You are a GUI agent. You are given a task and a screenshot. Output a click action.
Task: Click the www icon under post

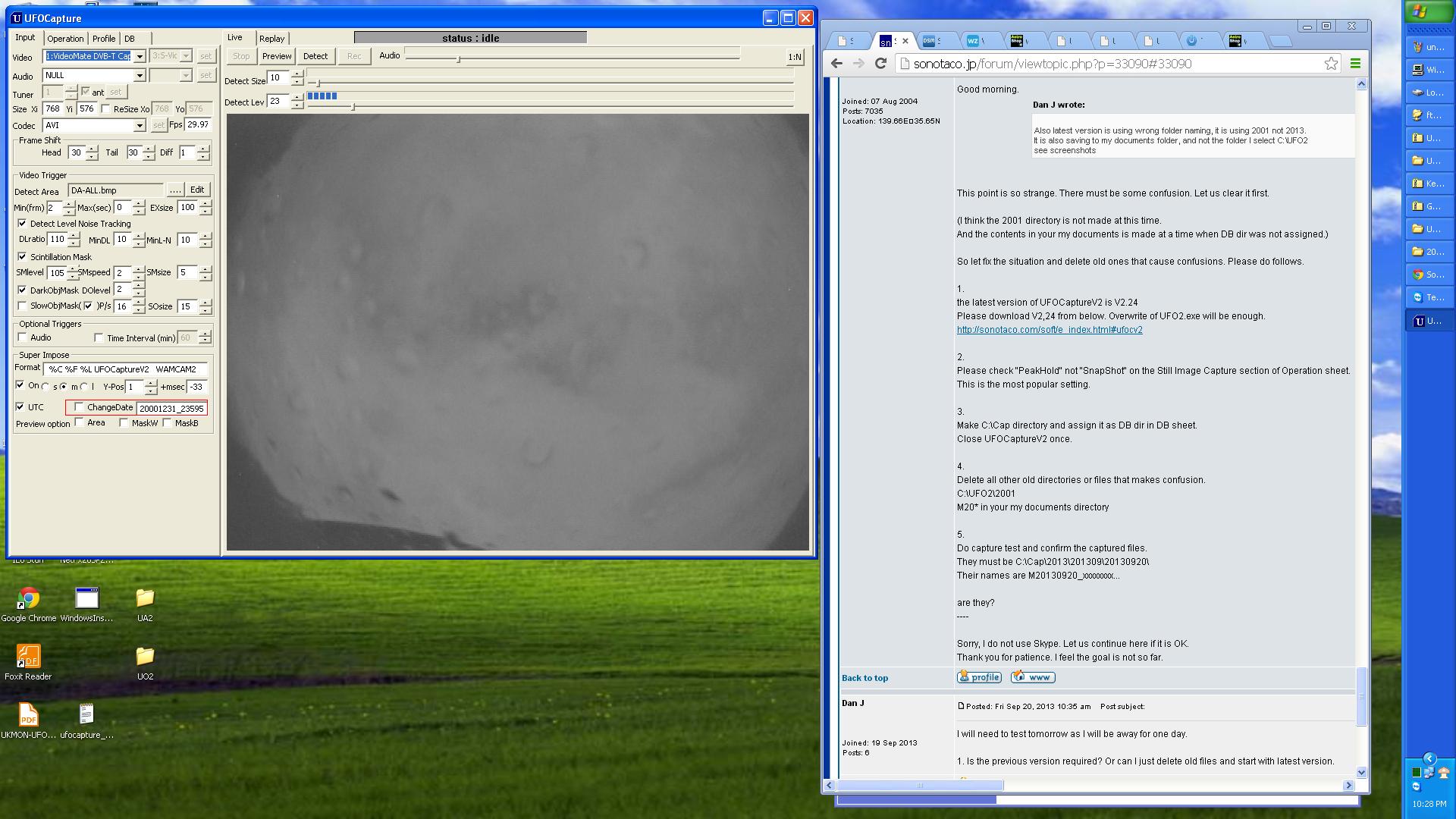pos(1033,677)
